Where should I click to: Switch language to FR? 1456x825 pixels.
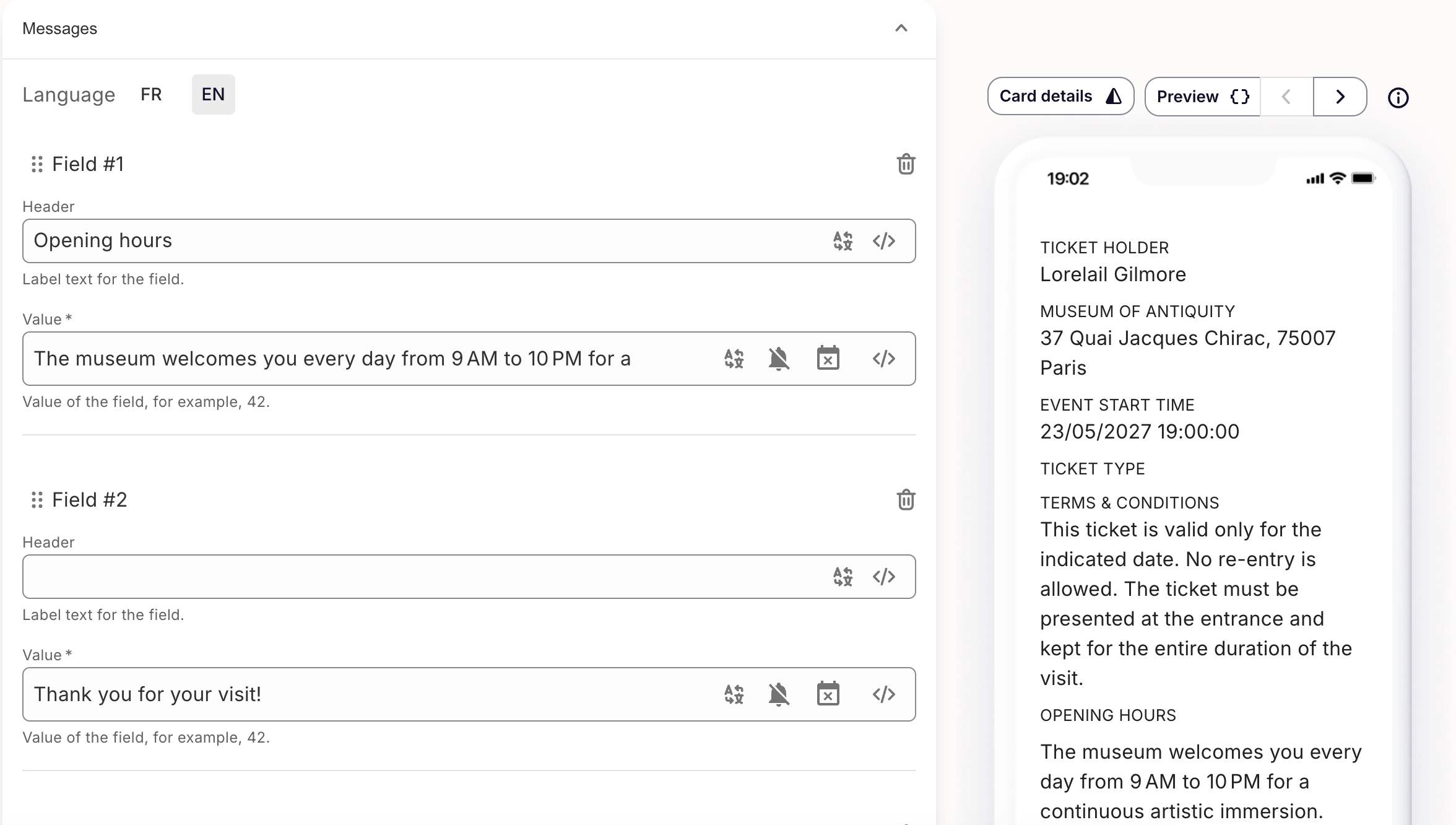(x=151, y=95)
